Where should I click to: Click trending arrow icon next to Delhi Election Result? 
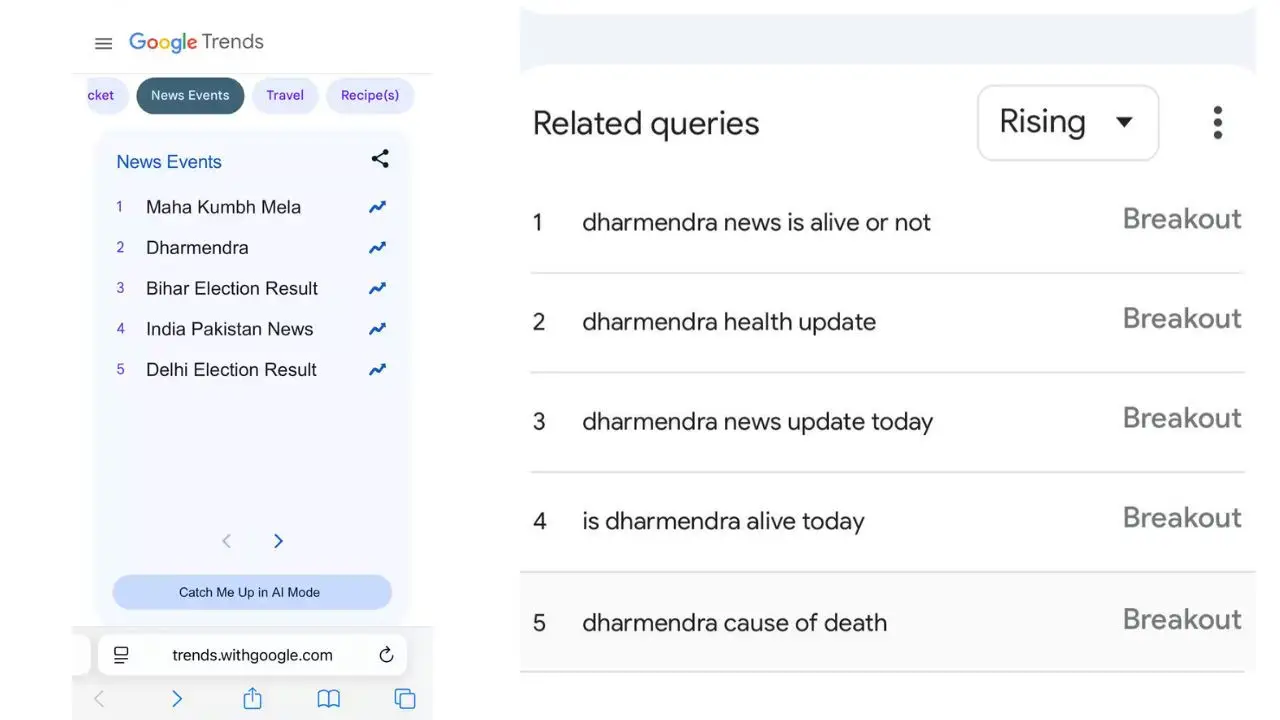point(377,369)
